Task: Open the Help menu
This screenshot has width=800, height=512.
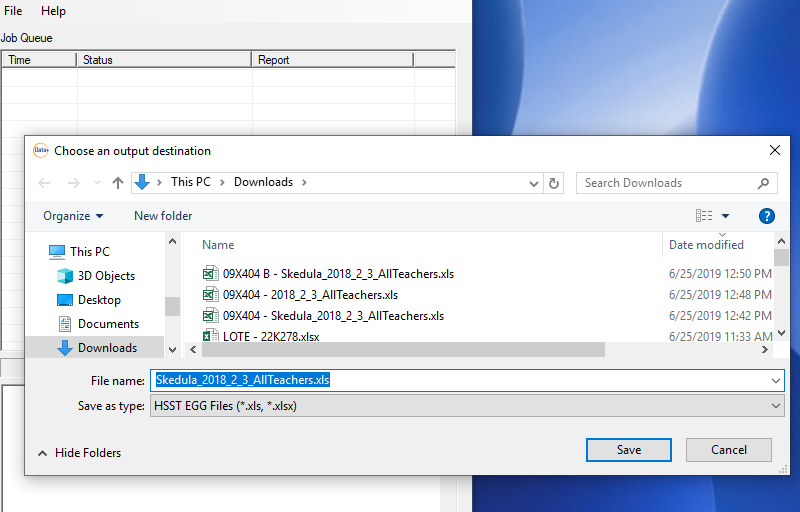Action: tap(53, 11)
